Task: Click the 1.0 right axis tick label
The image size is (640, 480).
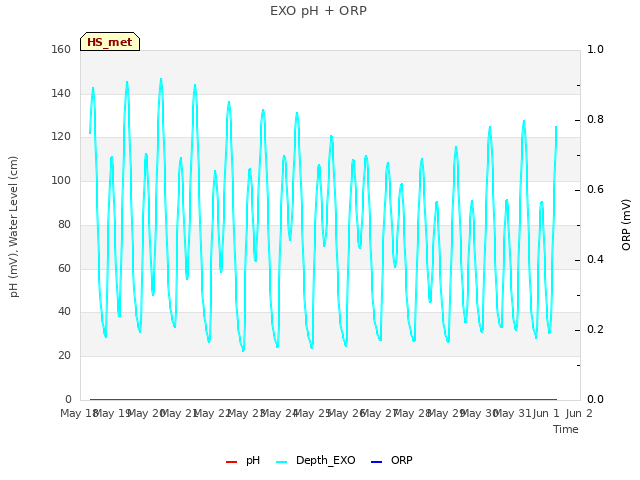Action: [595, 49]
